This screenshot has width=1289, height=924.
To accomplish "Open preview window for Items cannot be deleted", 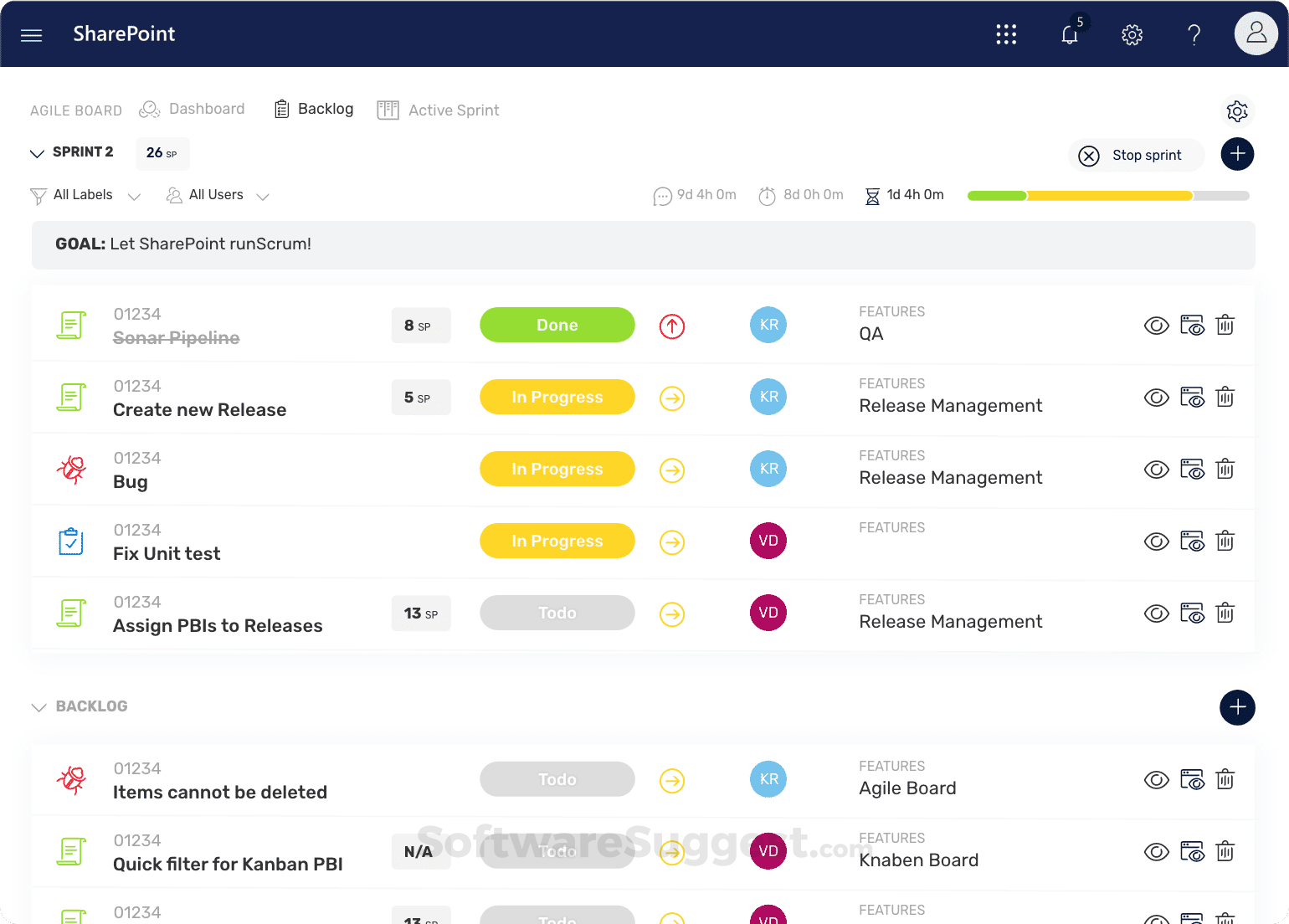I will pyautogui.click(x=1192, y=779).
